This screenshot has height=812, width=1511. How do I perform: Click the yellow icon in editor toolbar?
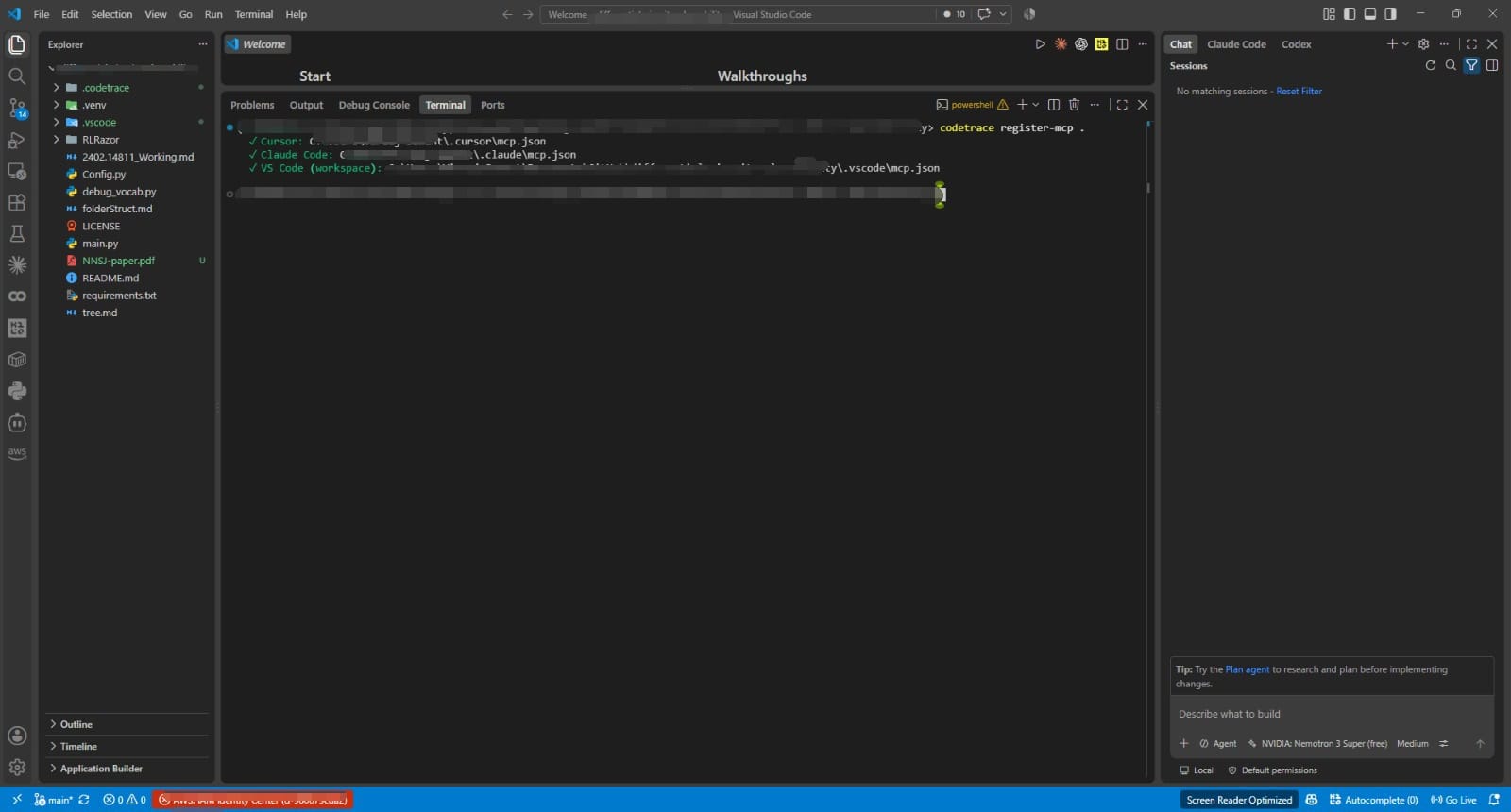(1101, 44)
